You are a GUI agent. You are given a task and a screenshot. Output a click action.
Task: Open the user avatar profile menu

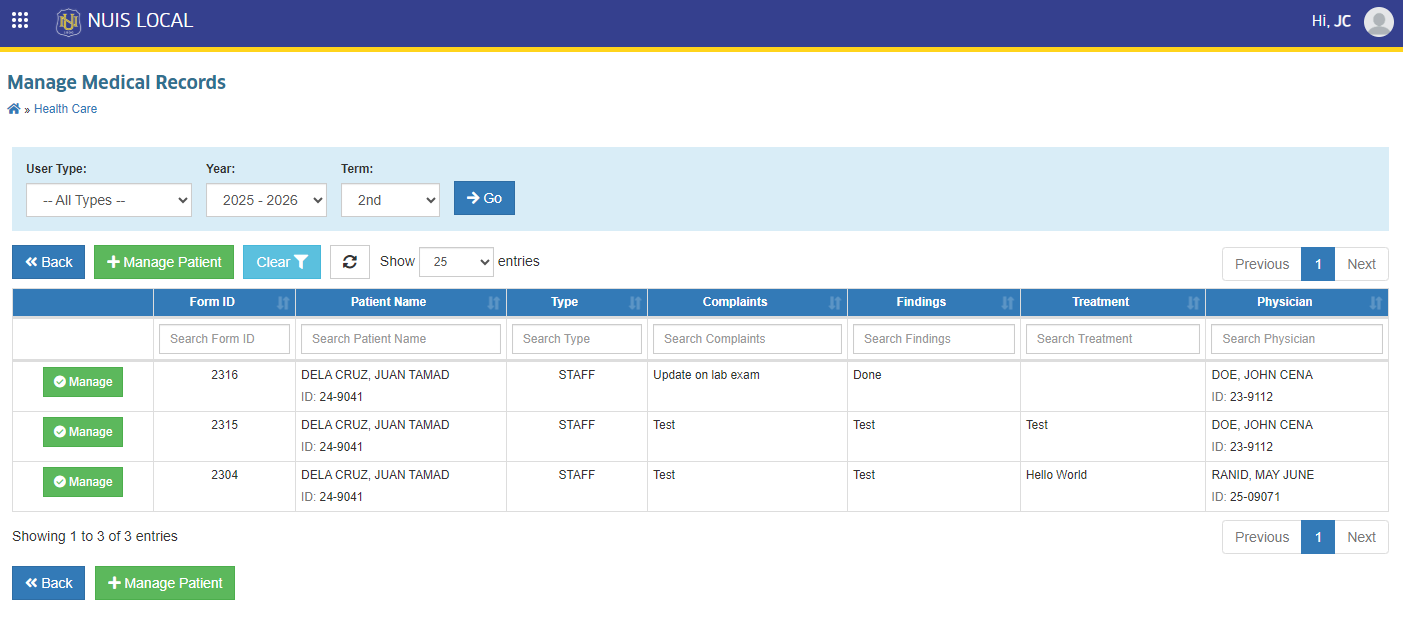coord(1378,21)
